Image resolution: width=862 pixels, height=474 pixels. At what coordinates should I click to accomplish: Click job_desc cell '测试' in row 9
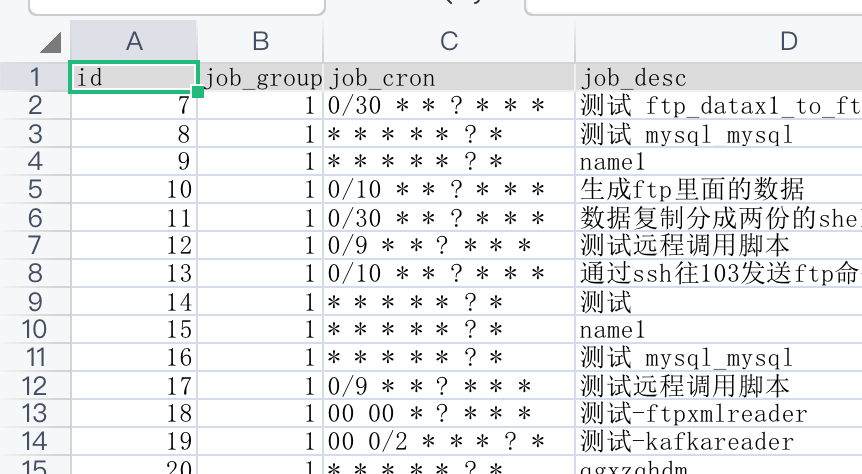coord(719,301)
